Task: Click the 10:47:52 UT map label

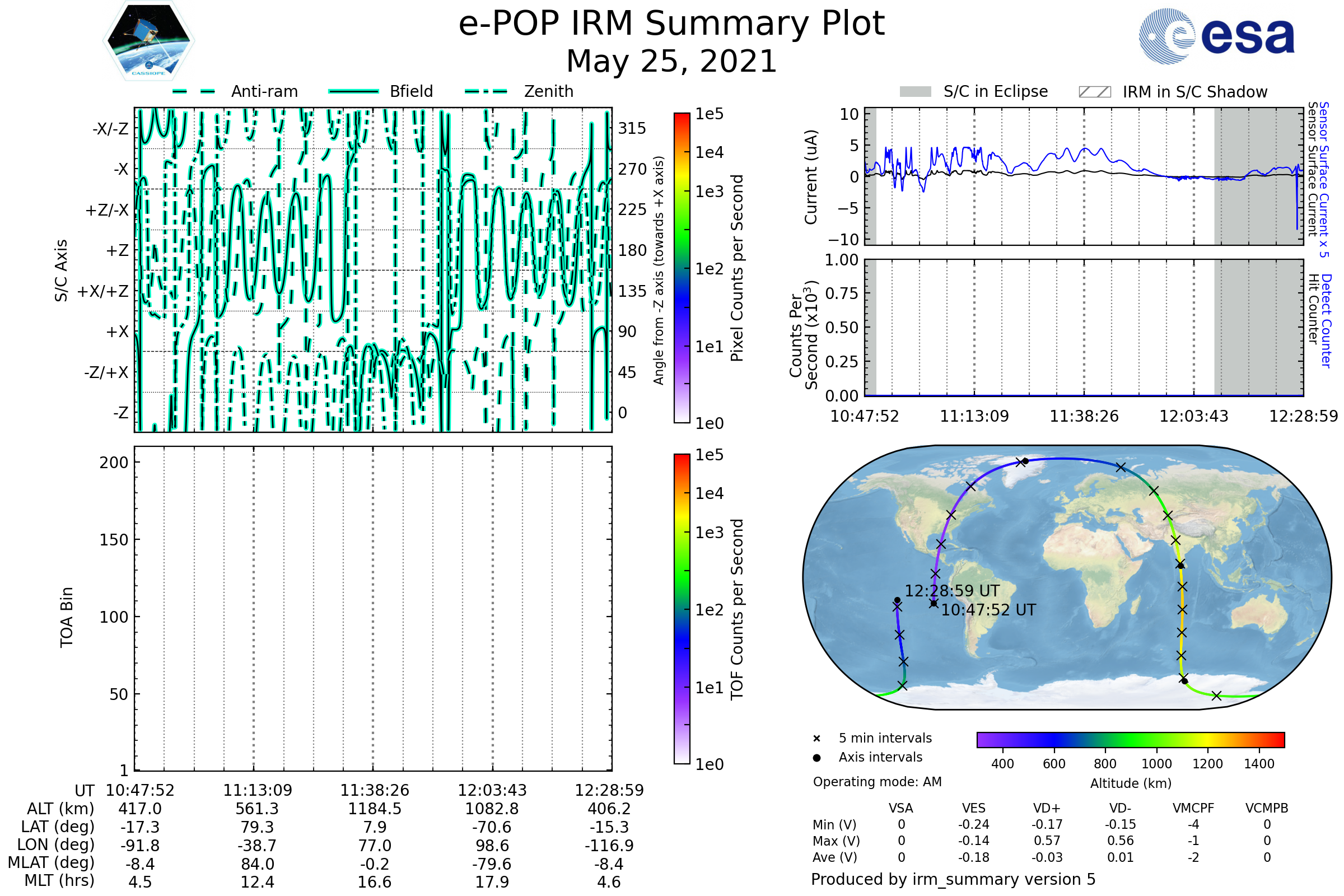Action: 988,610
